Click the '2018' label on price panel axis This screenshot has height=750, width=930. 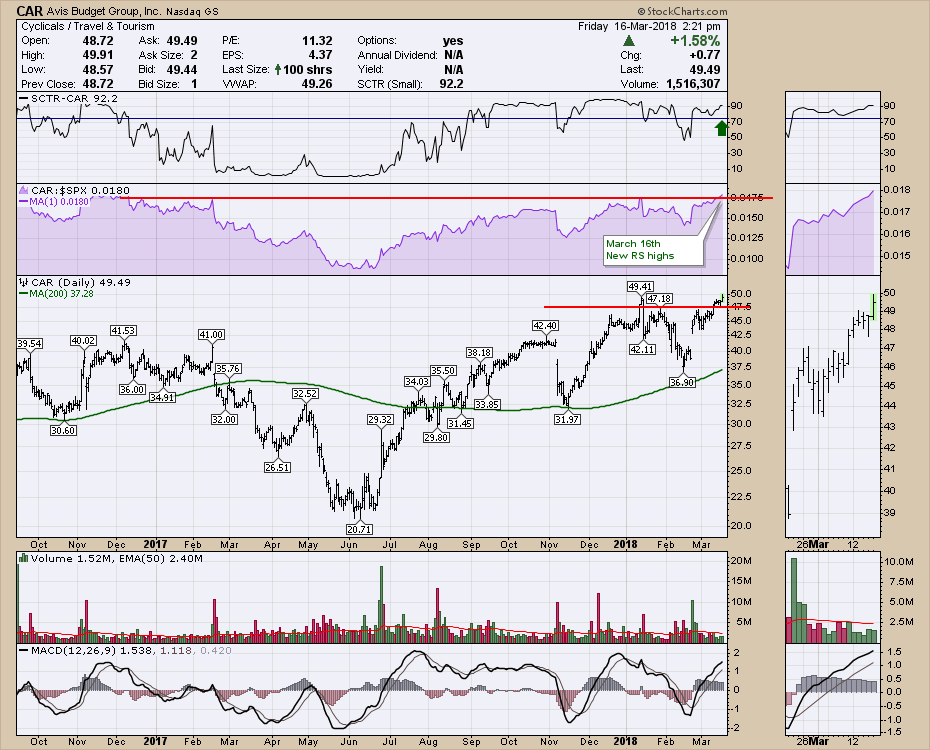point(625,544)
